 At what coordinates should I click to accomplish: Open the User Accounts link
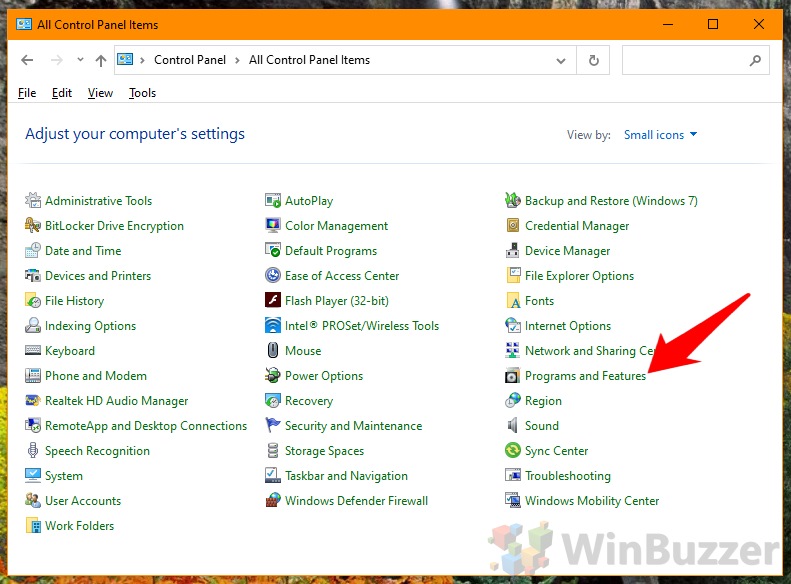(x=83, y=501)
